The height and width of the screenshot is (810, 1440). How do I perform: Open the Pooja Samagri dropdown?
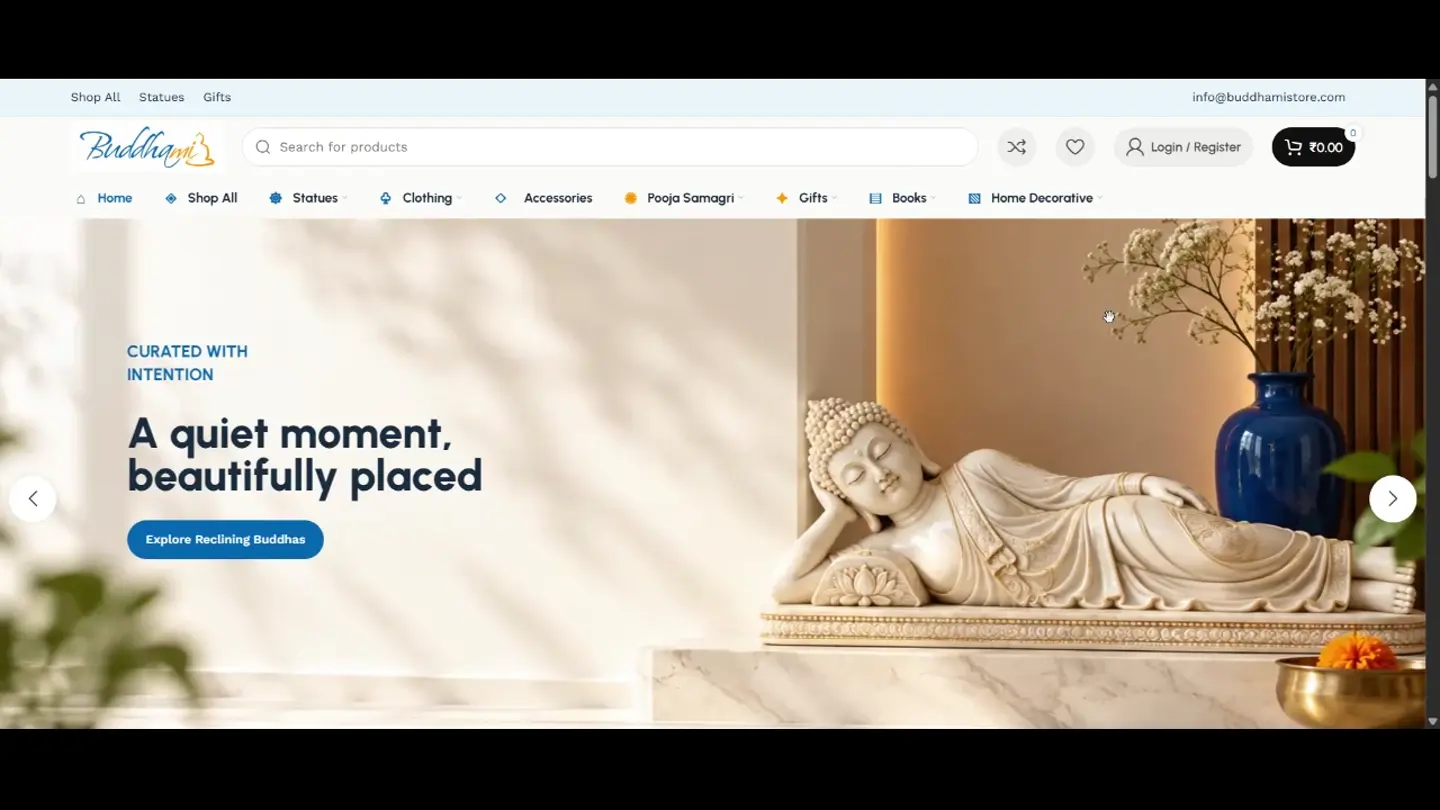point(684,198)
